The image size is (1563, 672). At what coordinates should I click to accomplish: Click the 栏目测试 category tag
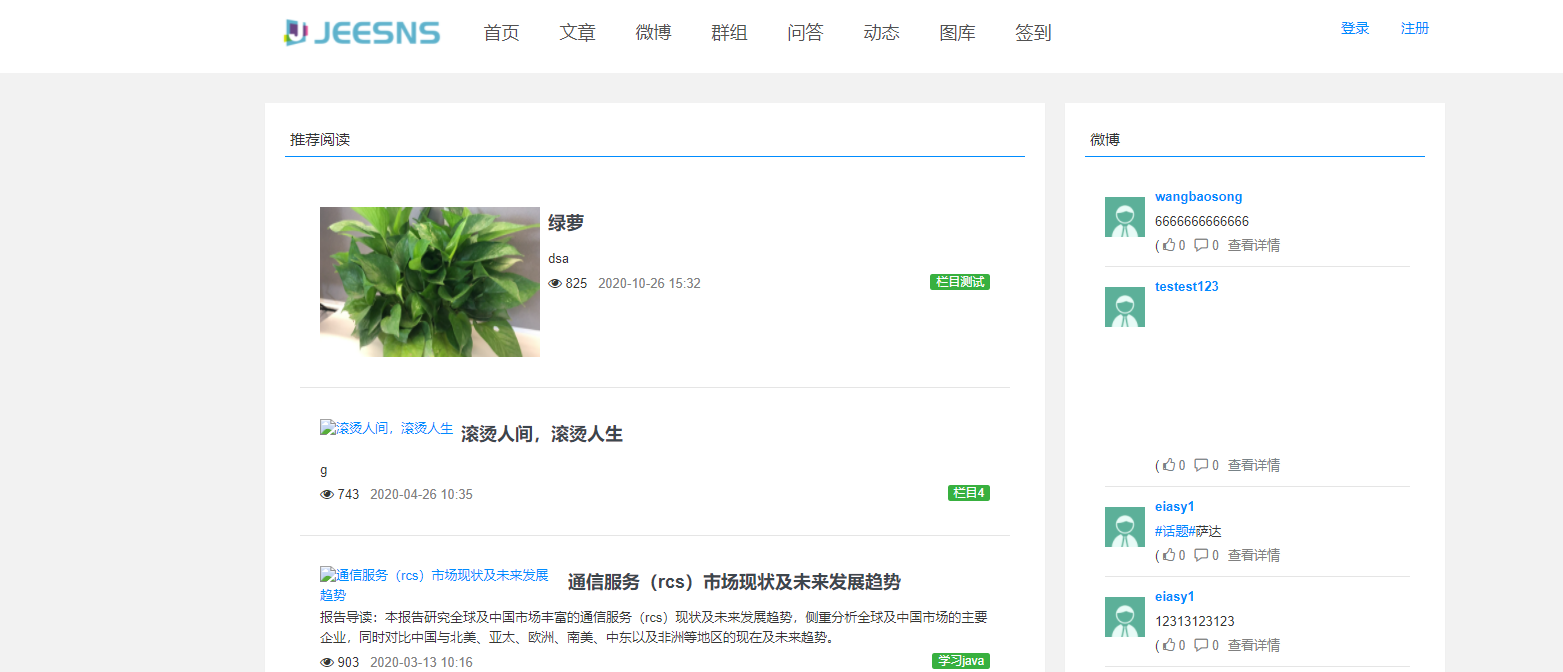click(959, 282)
